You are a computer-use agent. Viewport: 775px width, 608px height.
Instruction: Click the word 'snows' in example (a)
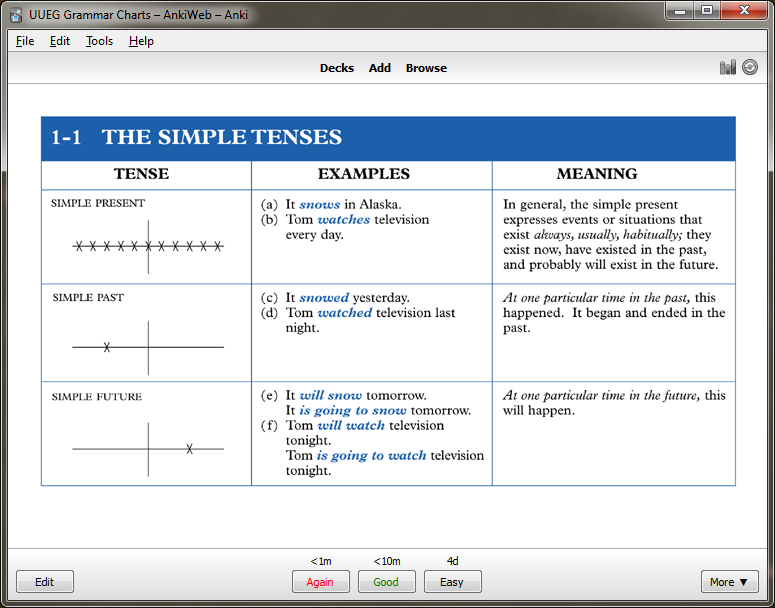coord(320,205)
